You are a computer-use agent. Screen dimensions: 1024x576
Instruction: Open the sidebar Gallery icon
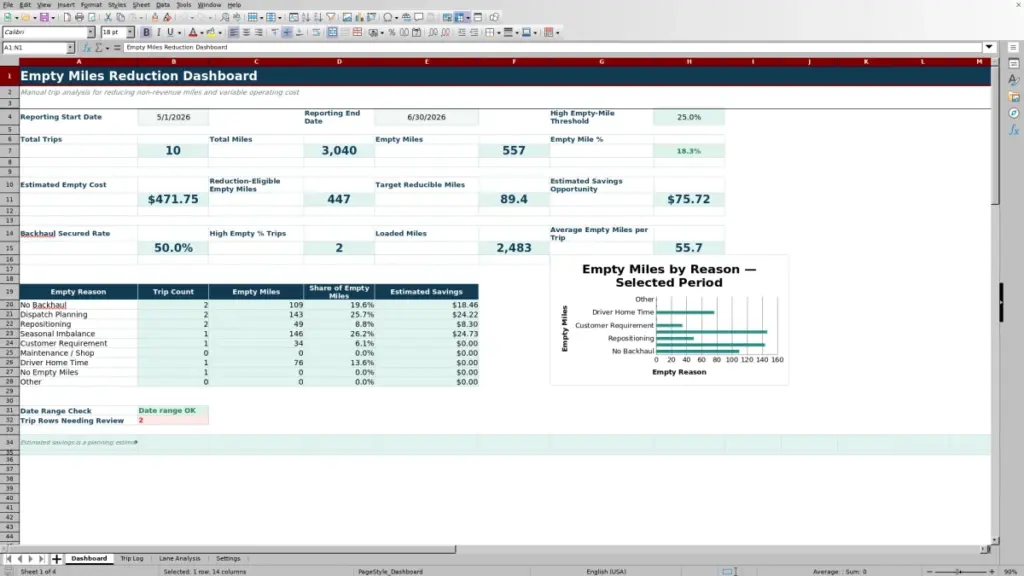[x=1014, y=97]
